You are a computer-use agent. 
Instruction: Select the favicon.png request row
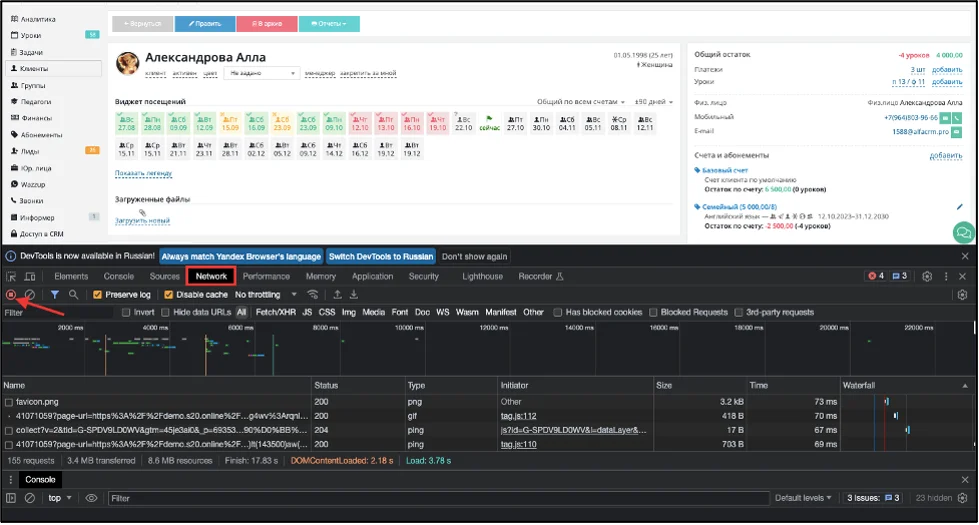coord(487,402)
